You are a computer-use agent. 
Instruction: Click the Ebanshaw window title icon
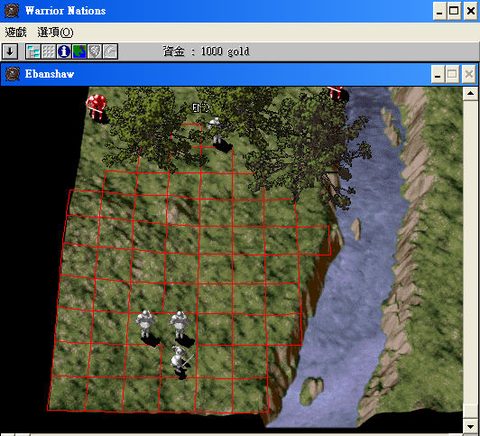tap(12, 74)
